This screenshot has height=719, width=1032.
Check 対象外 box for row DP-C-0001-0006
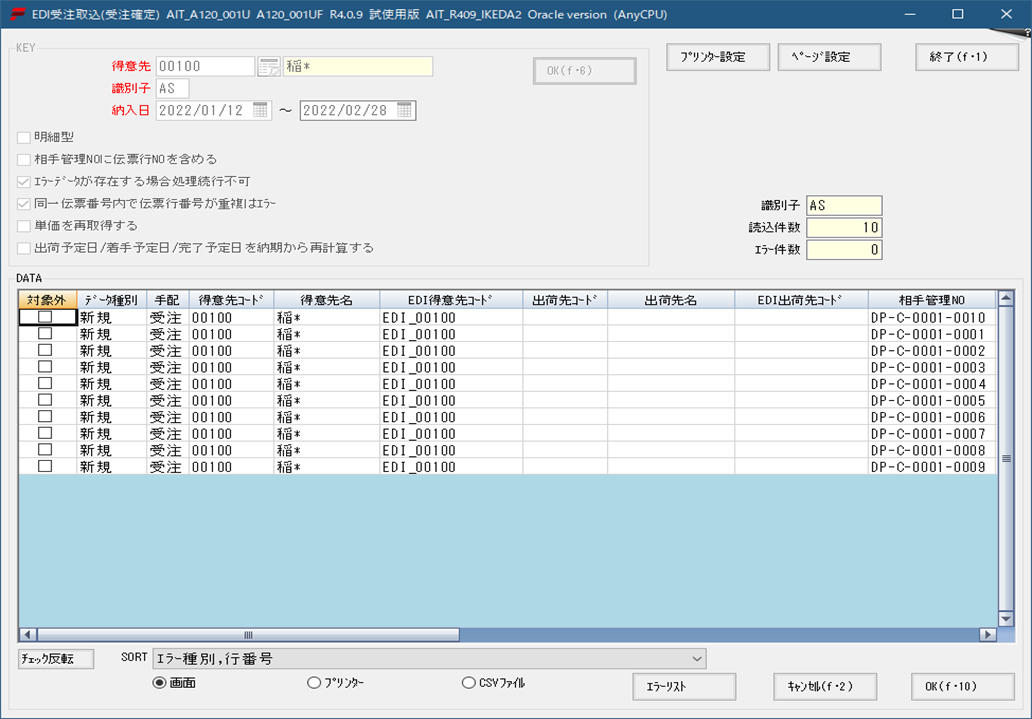(x=45, y=416)
